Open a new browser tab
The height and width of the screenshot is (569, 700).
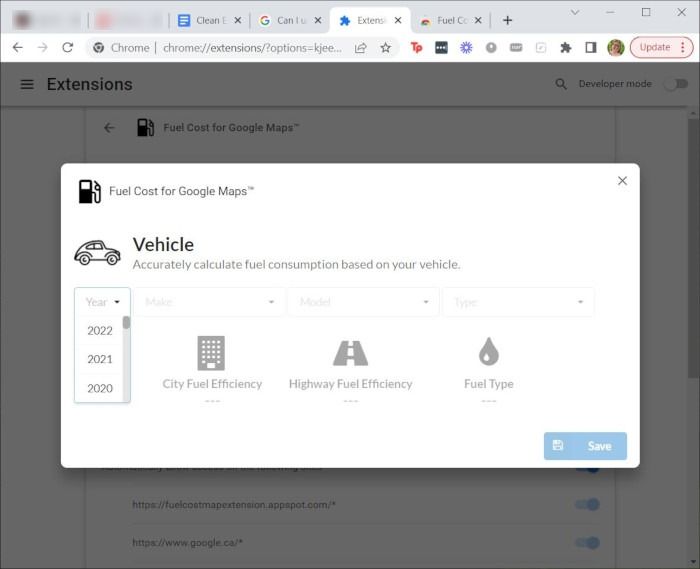coord(507,21)
